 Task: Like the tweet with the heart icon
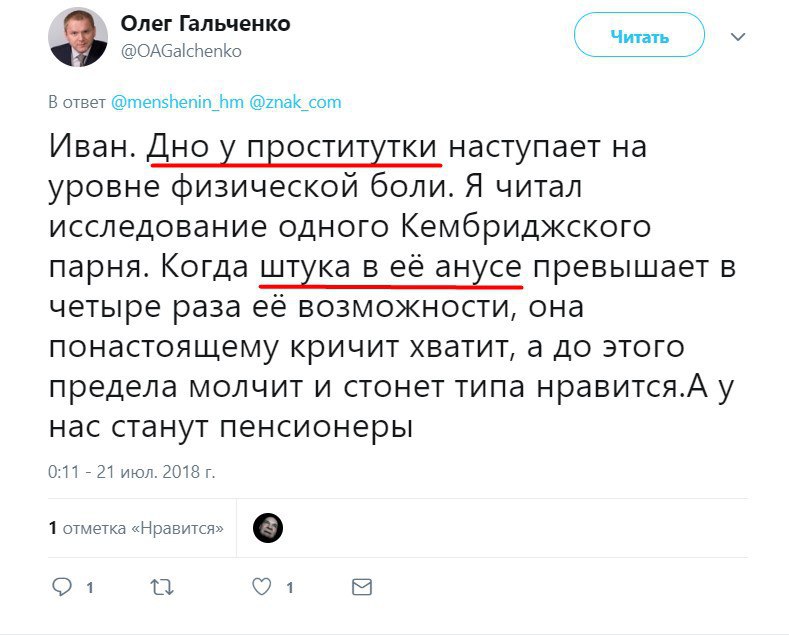tap(262, 587)
